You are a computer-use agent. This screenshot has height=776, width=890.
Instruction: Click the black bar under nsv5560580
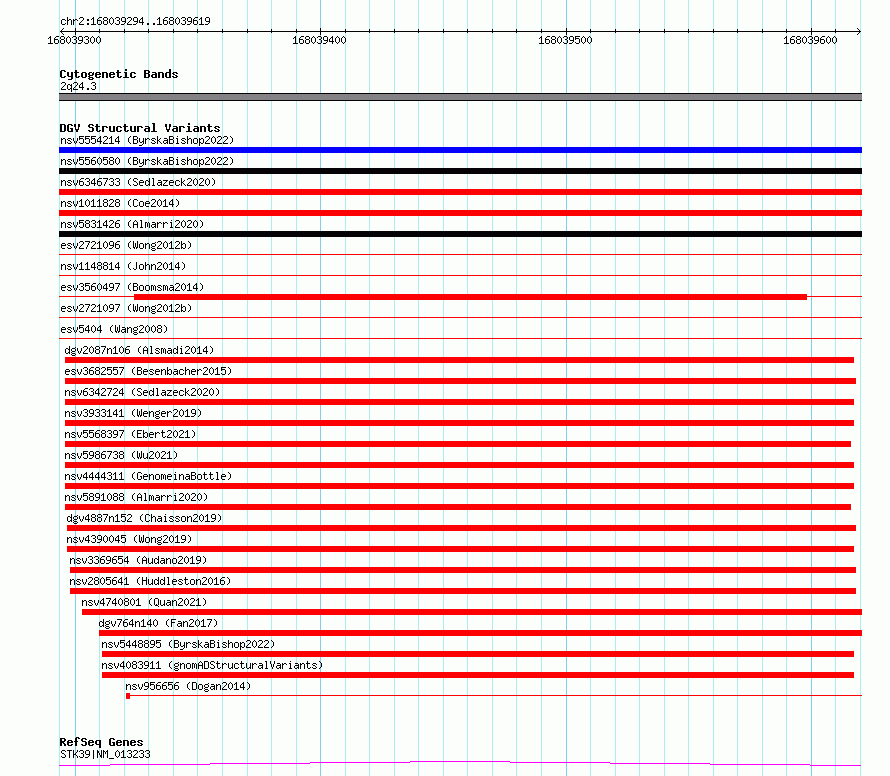tap(460, 171)
